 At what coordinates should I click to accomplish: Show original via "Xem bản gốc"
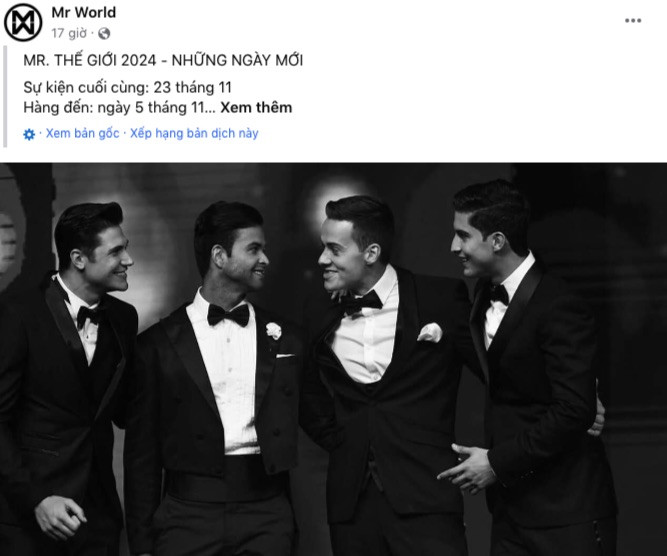pos(83,134)
